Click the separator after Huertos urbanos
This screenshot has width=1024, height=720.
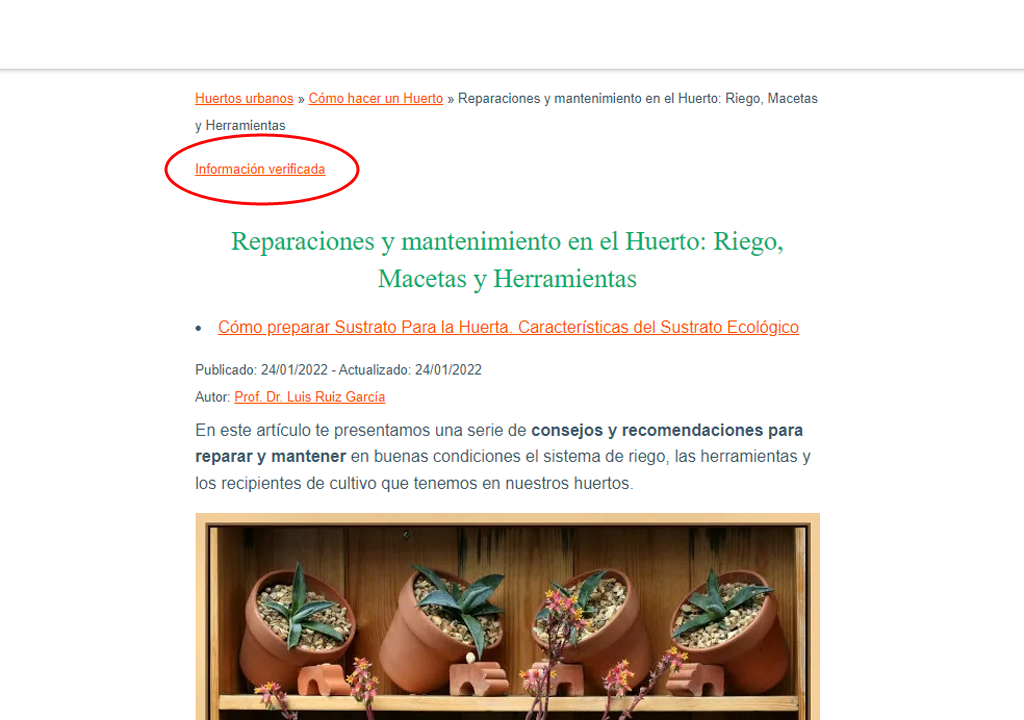coord(301,99)
